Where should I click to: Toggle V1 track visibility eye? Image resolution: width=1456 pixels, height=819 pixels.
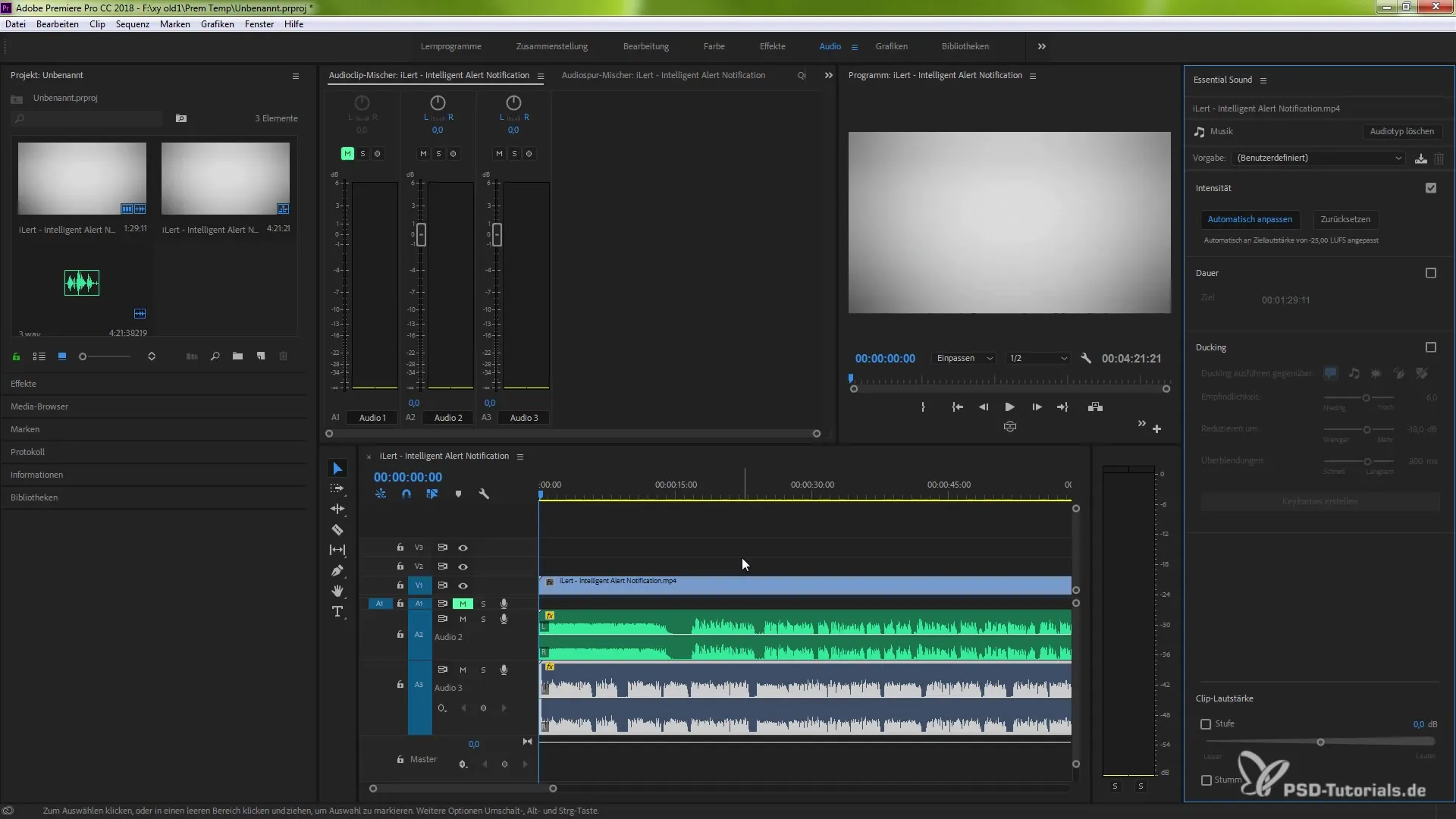click(x=463, y=585)
